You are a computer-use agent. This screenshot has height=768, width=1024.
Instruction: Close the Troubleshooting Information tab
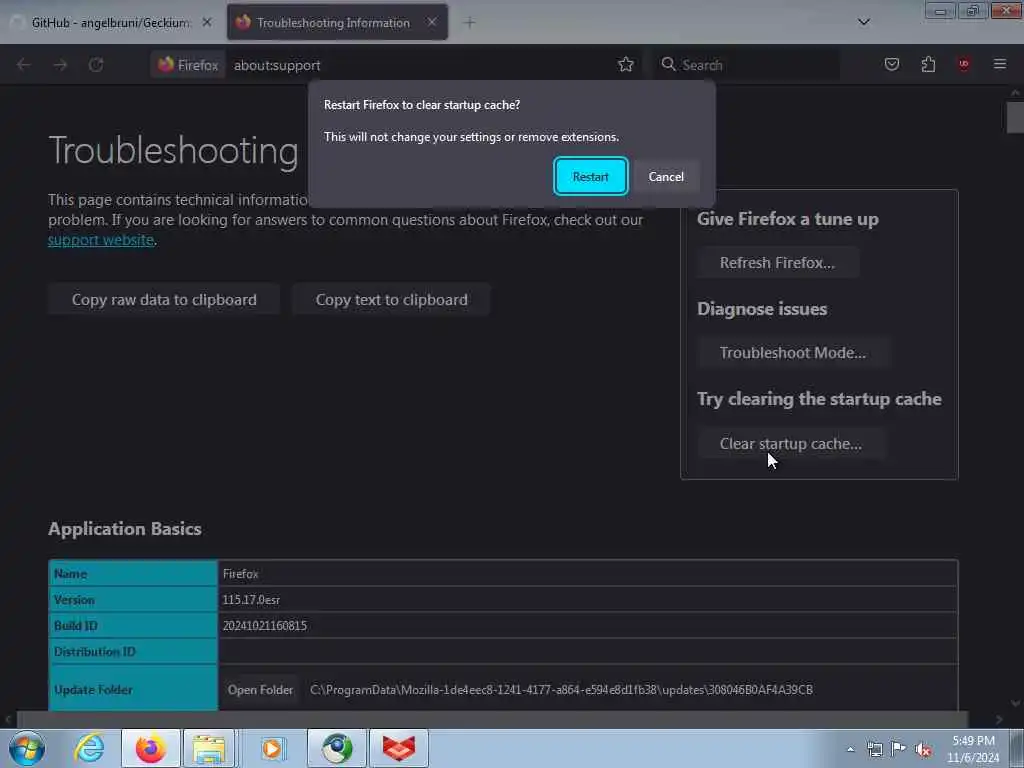[x=432, y=22]
